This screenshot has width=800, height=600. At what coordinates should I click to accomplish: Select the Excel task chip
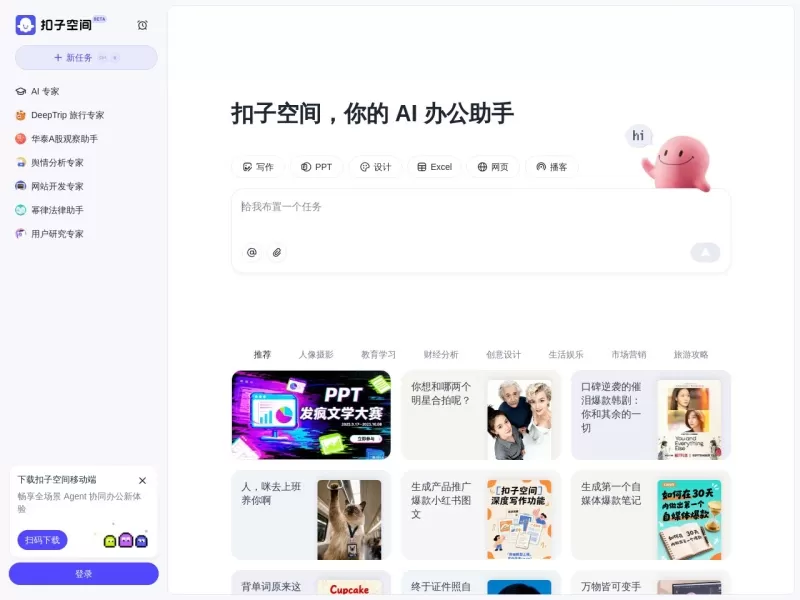pyautogui.click(x=434, y=167)
